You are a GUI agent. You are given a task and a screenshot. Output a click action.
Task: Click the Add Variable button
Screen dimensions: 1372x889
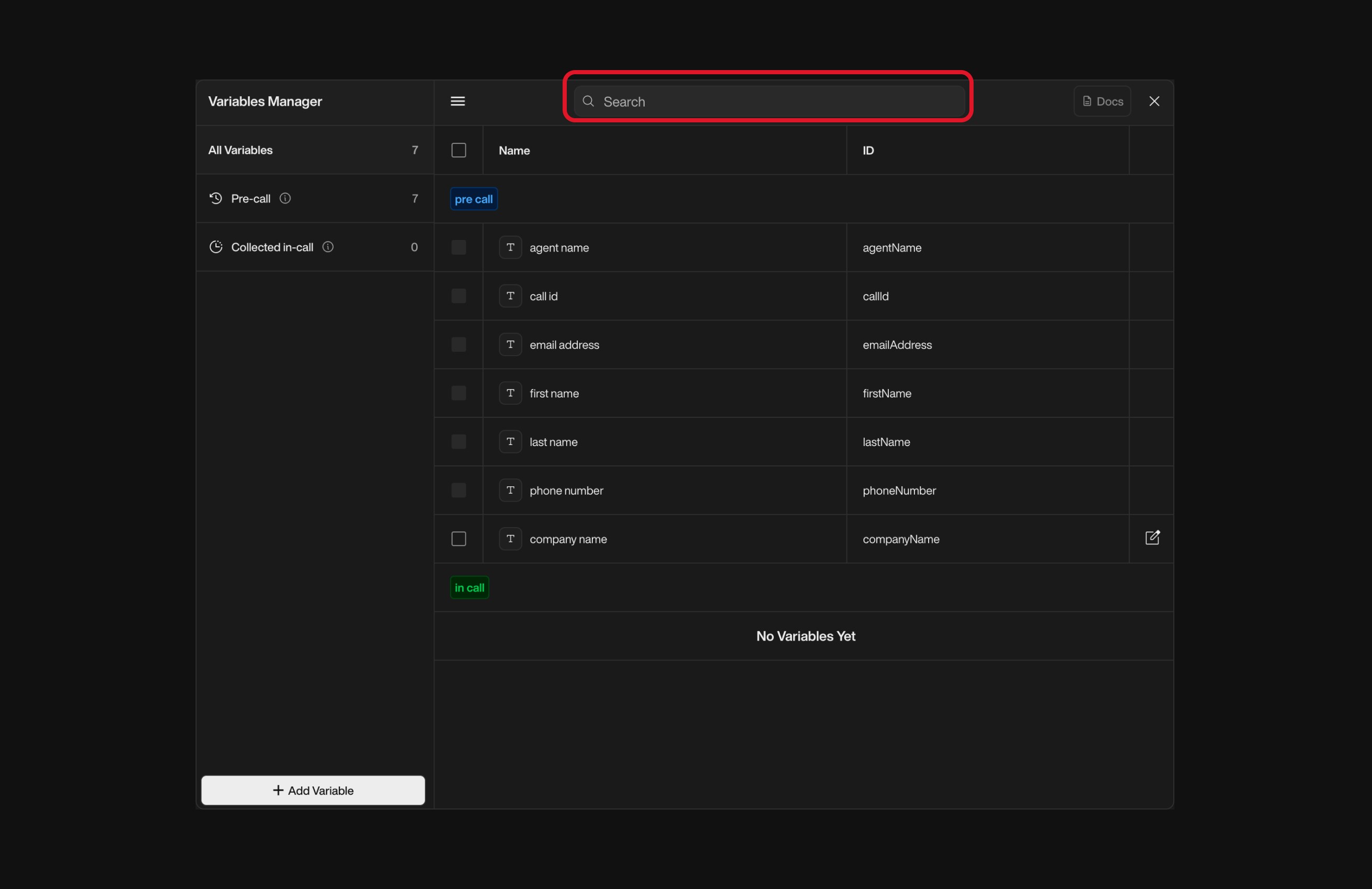coord(313,790)
